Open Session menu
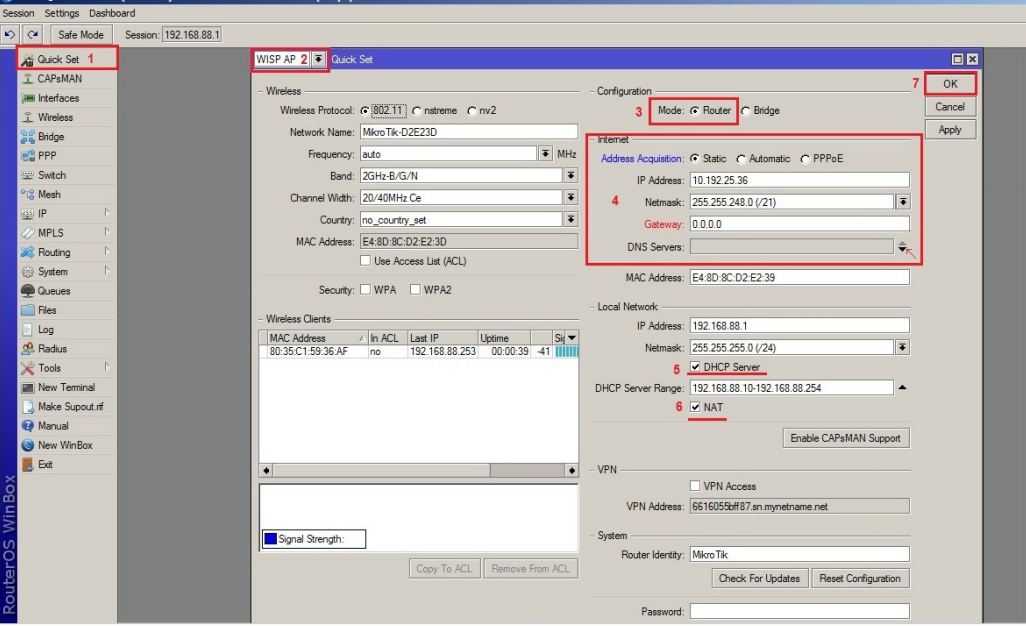Viewport: 1026px width, 626px height. point(18,13)
